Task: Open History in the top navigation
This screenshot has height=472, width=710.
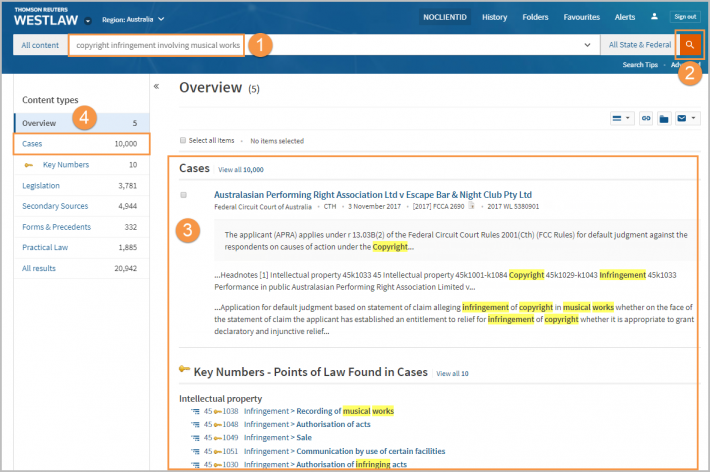Action: point(494,17)
